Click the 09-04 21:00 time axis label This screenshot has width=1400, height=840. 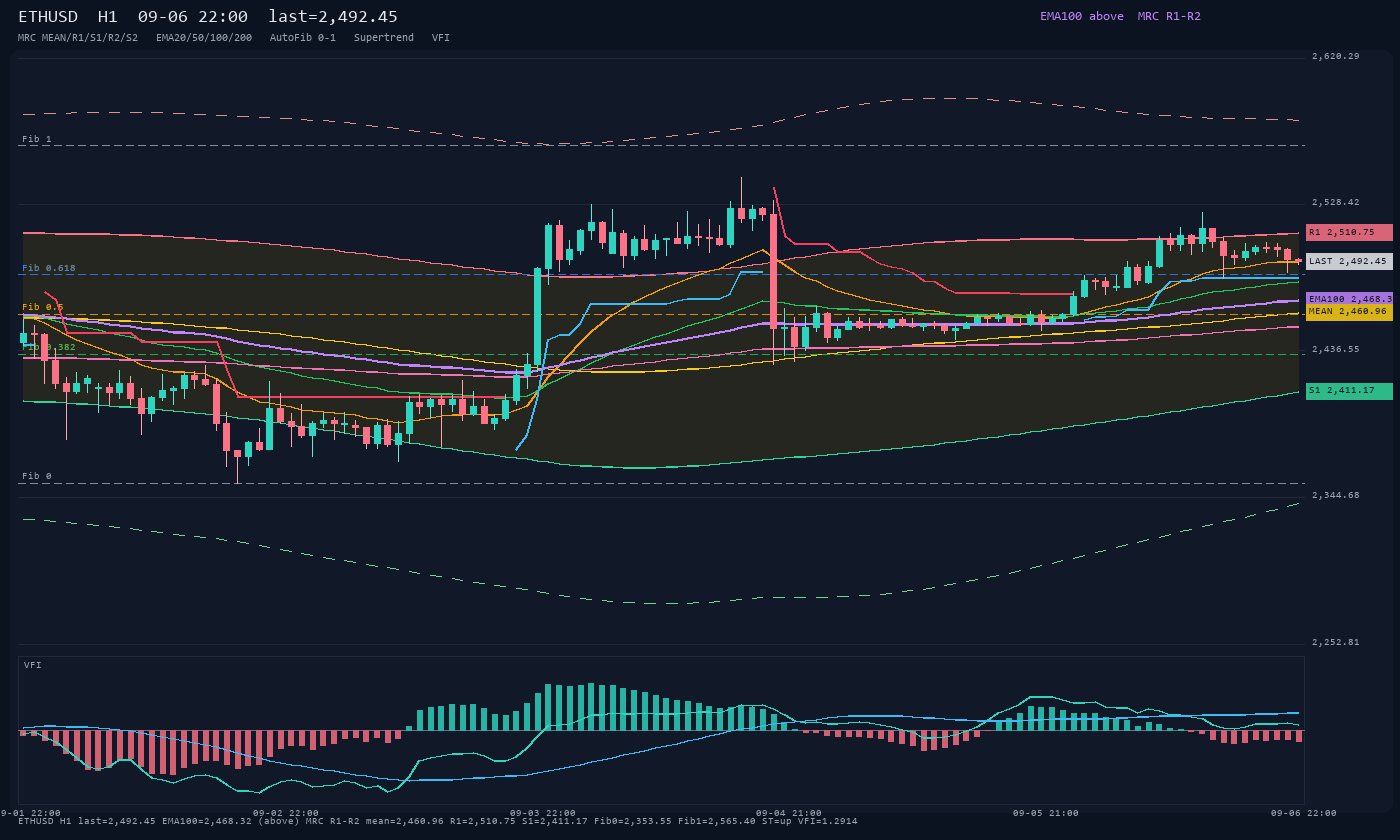pyautogui.click(x=789, y=813)
